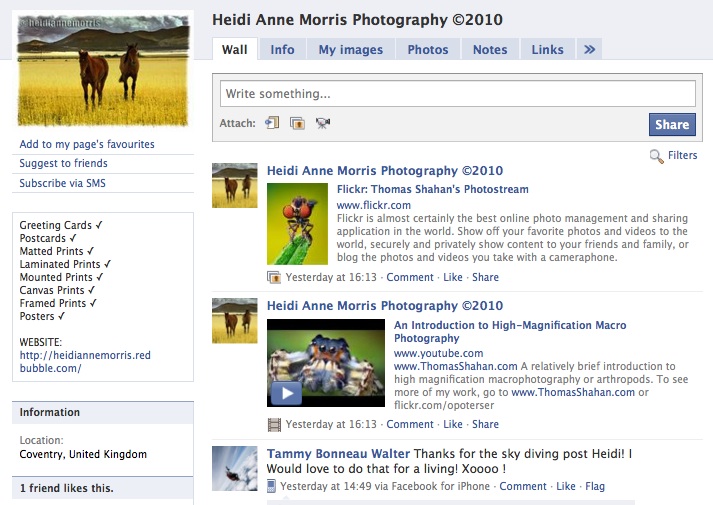Like the Flickr post
The width and height of the screenshot is (713, 505).
click(x=452, y=277)
